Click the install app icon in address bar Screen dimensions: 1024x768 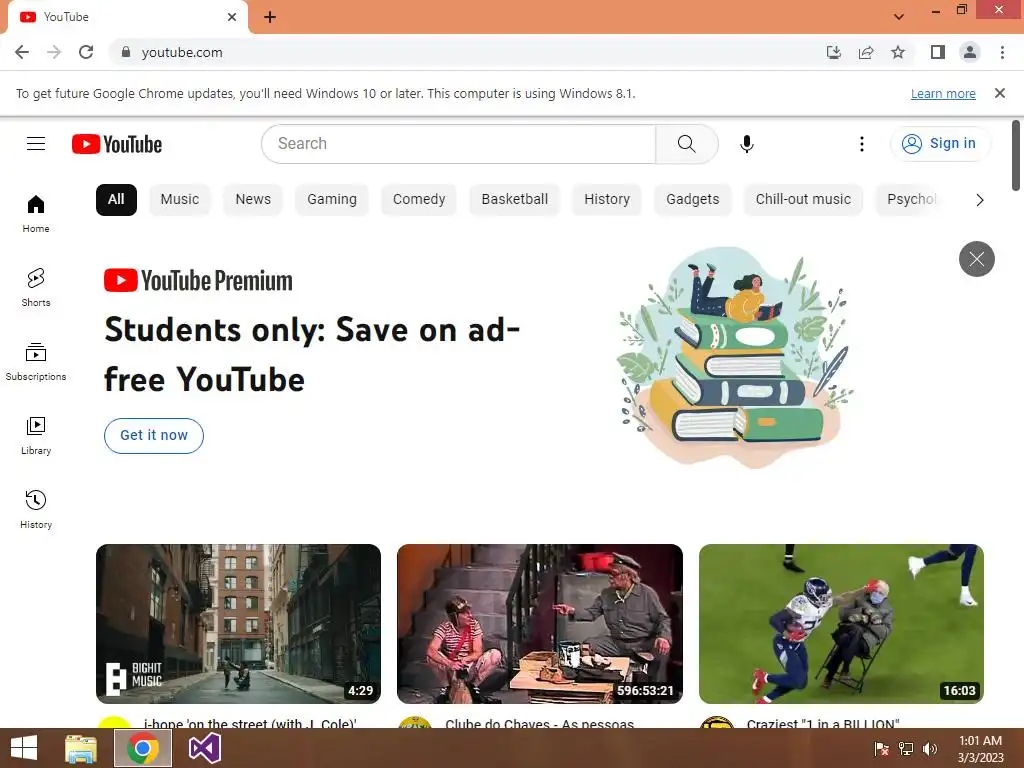click(x=834, y=52)
